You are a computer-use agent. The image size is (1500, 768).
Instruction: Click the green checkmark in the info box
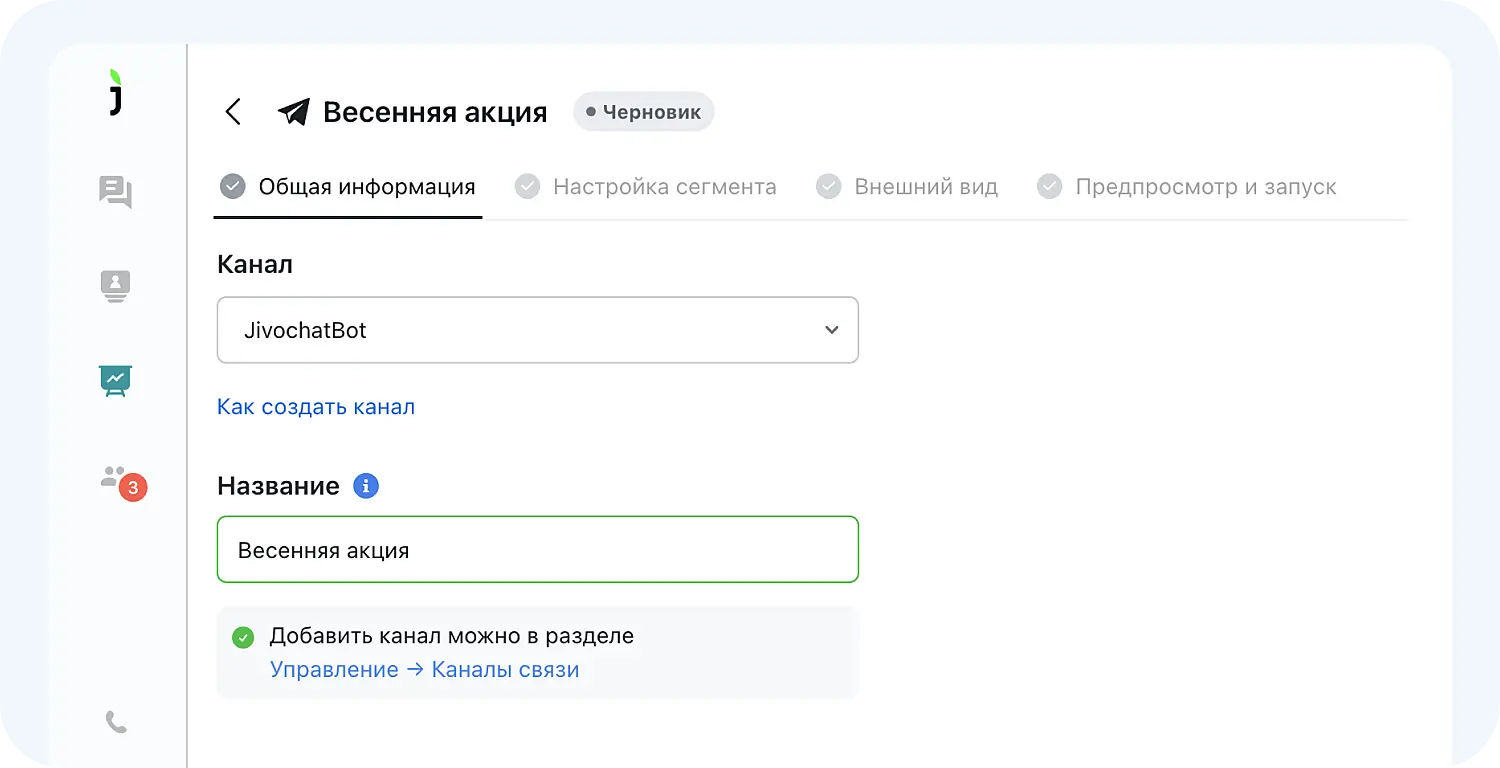pos(242,636)
